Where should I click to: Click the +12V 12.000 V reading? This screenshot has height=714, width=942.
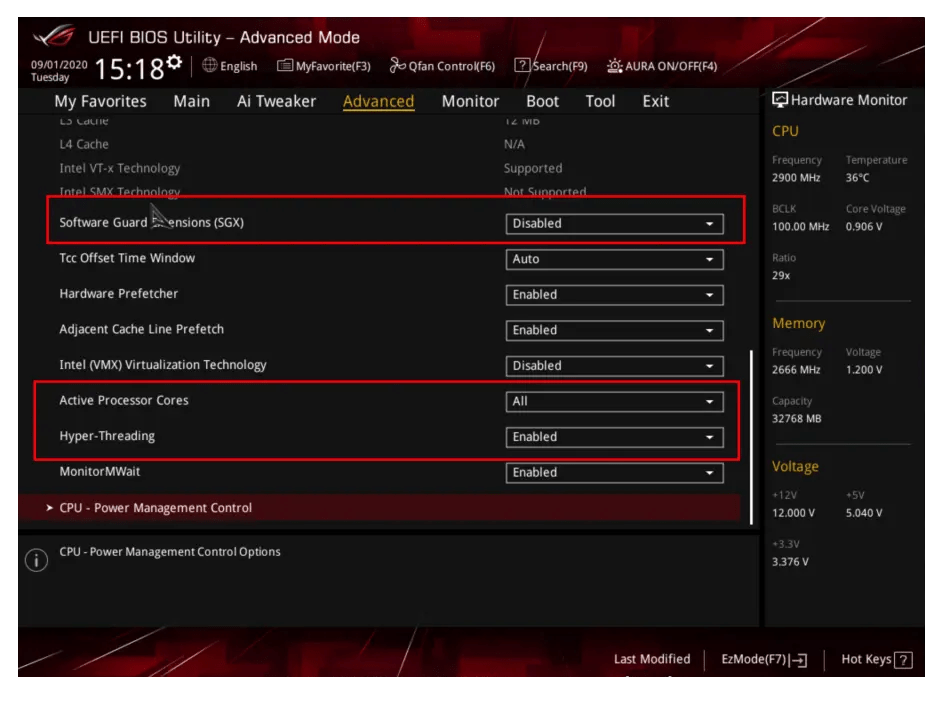(793, 513)
